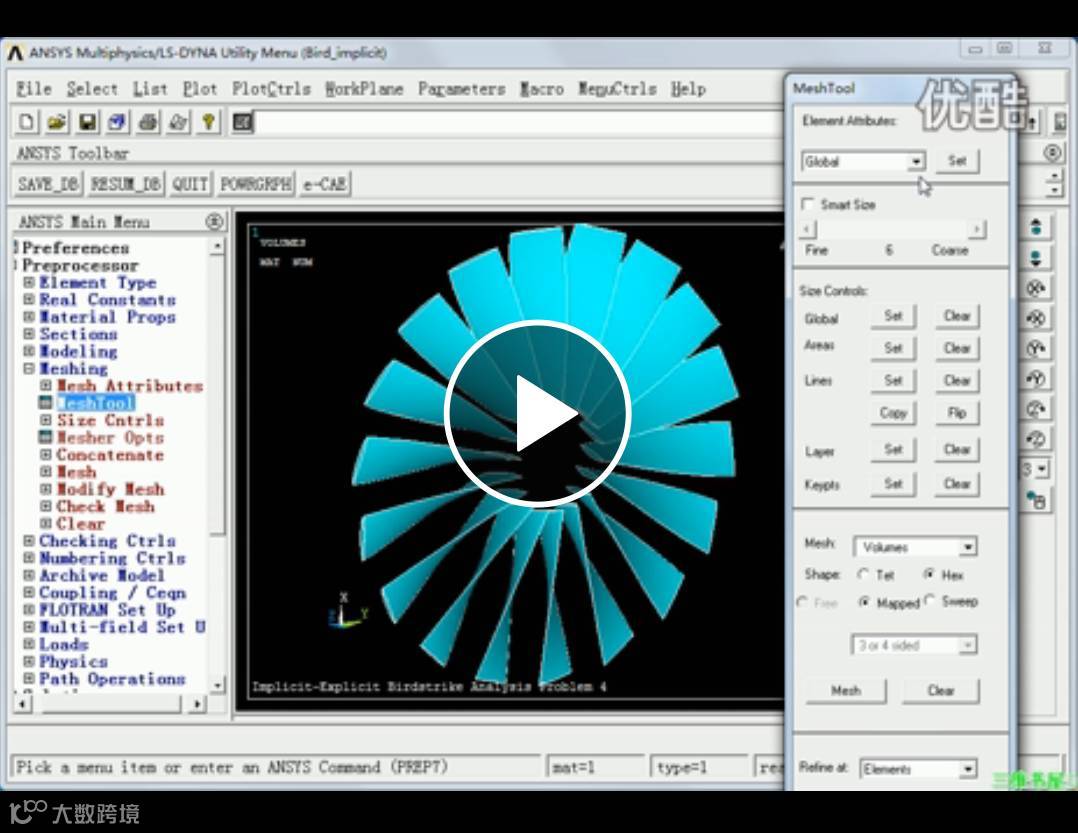
Task: Rotate model clockwise about screen X axis
Action: click(x=1036, y=288)
